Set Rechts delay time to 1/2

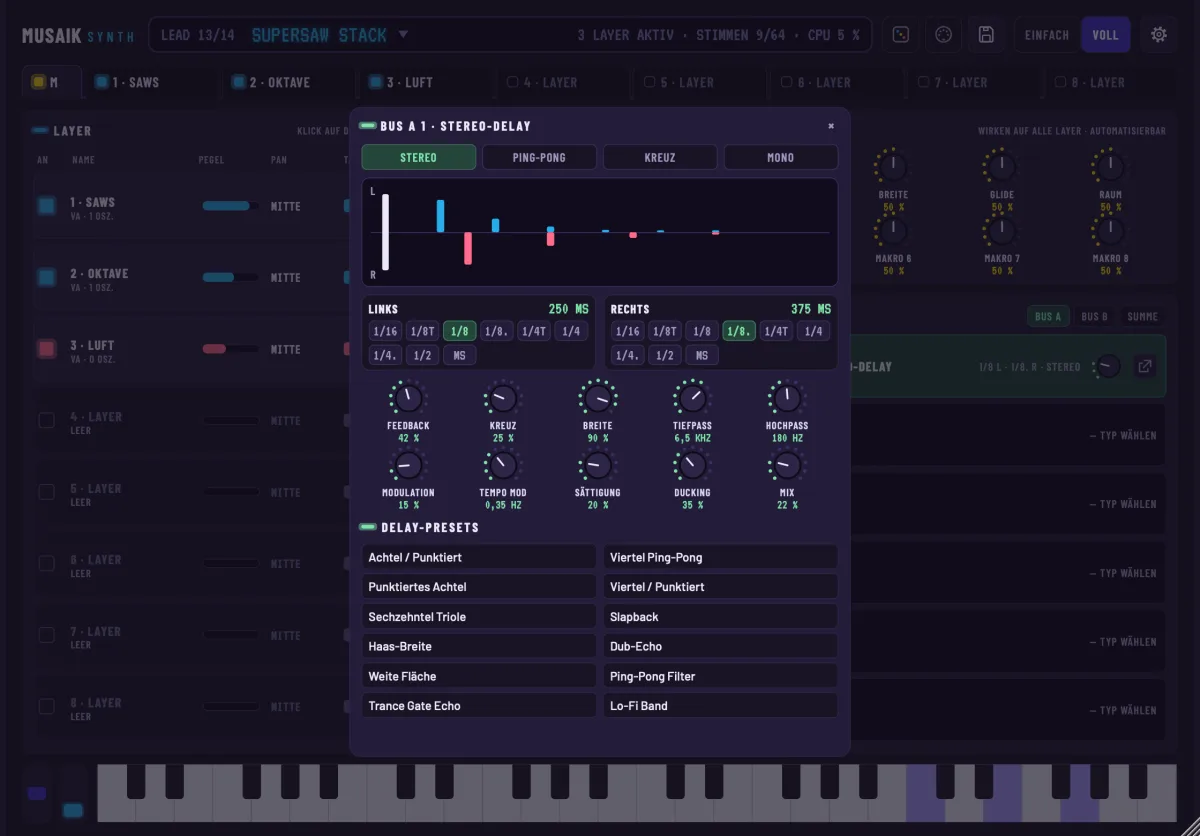click(x=665, y=355)
